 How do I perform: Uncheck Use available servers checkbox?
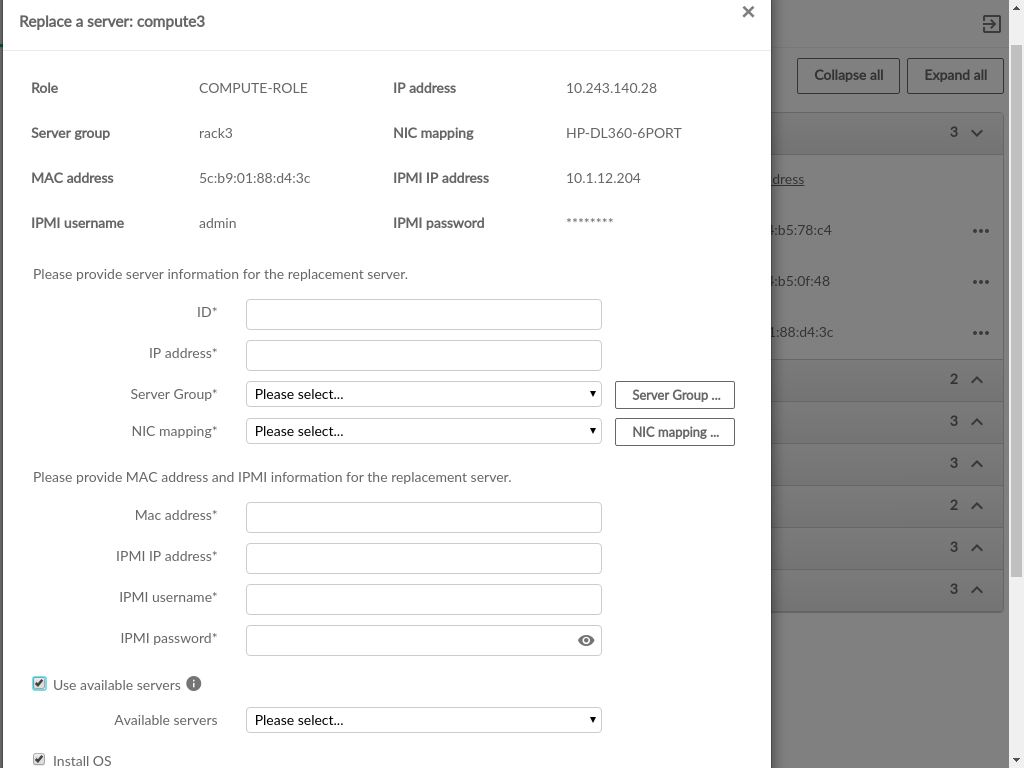click(x=40, y=684)
